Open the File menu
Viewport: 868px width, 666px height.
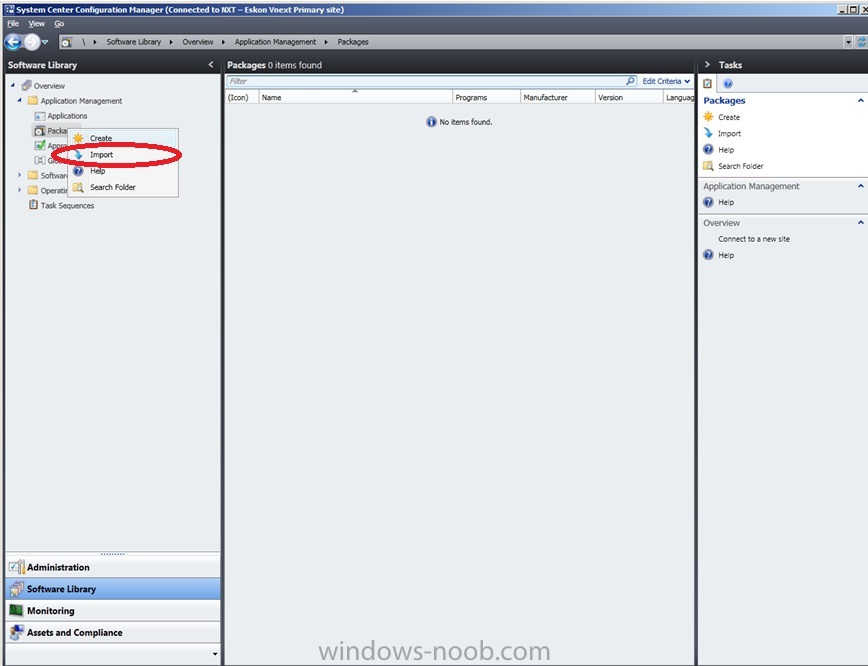point(13,24)
